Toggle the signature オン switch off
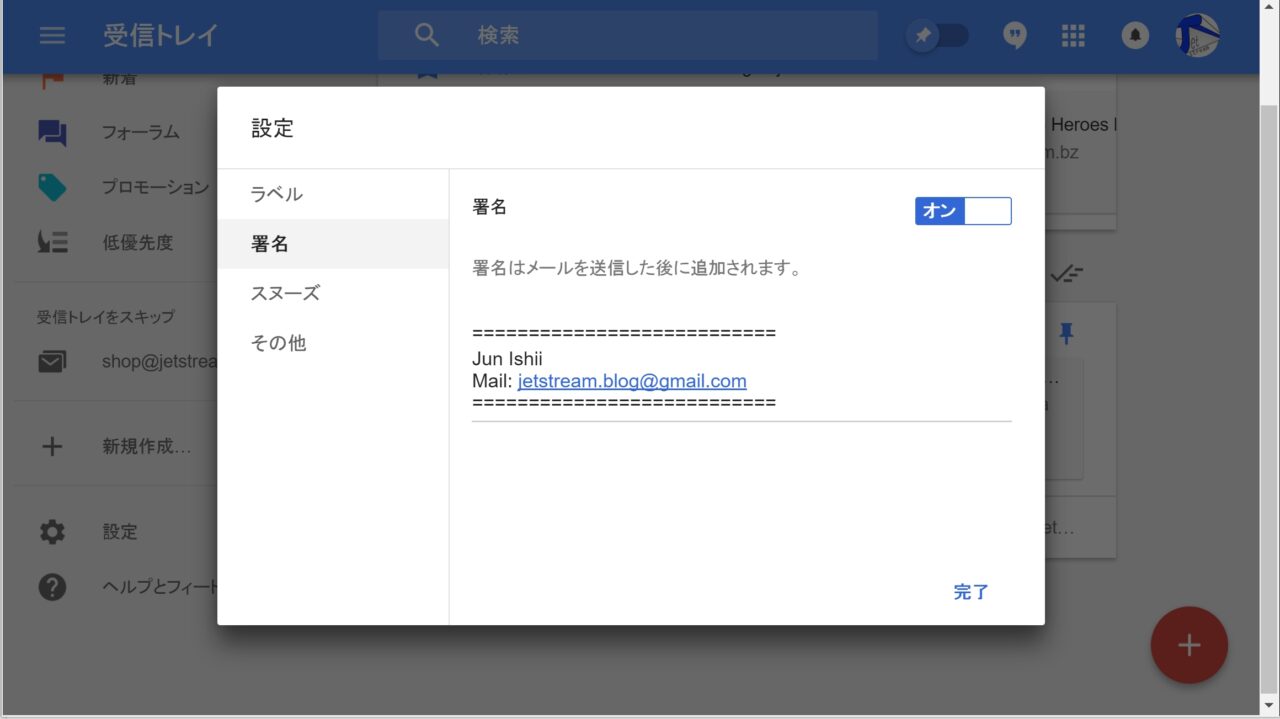The width and height of the screenshot is (1280, 719). pyautogui.click(x=962, y=211)
